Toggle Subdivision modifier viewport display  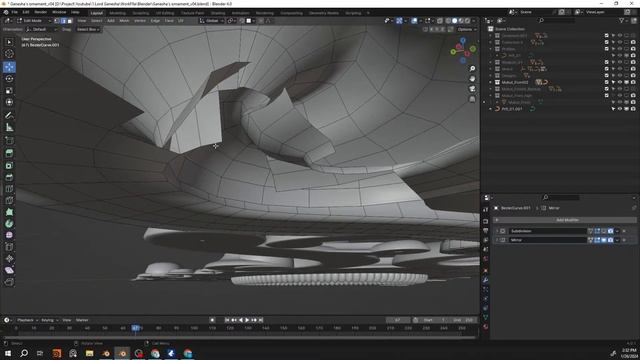click(604, 231)
